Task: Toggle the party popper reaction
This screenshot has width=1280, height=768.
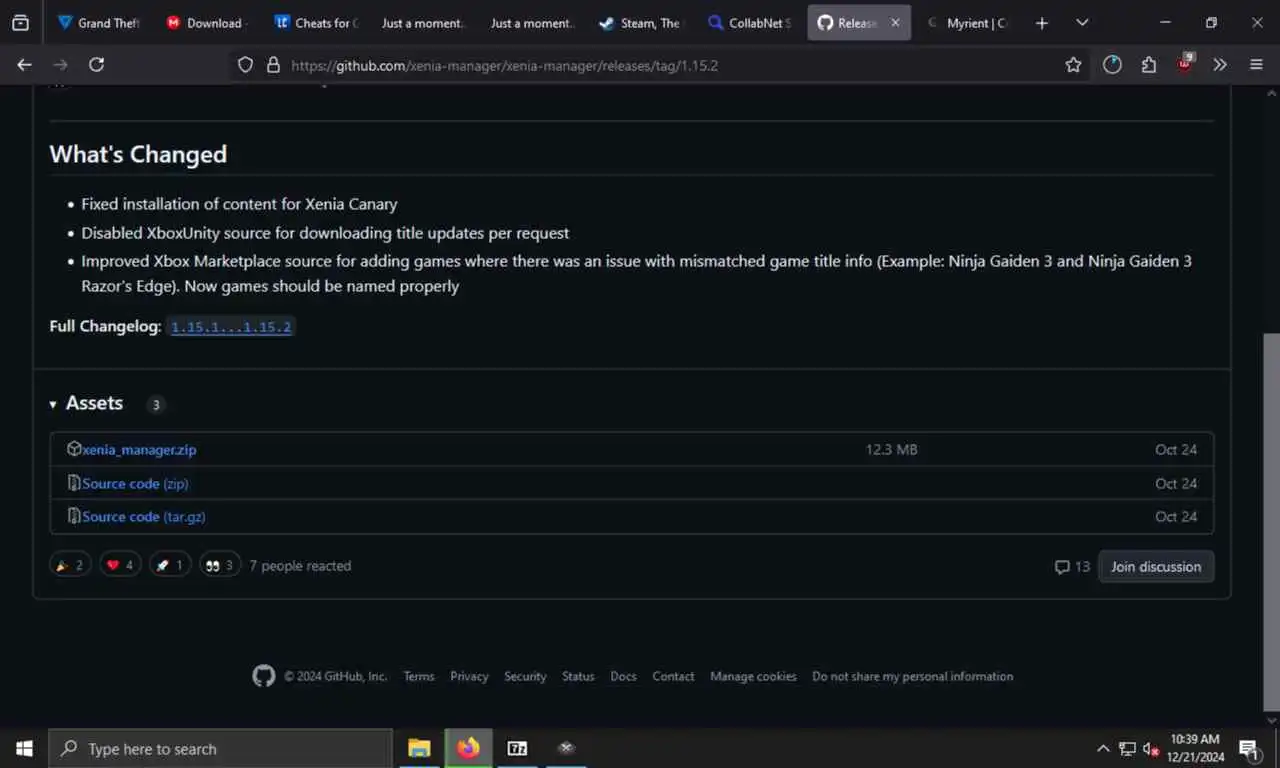Action: [70, 565]
